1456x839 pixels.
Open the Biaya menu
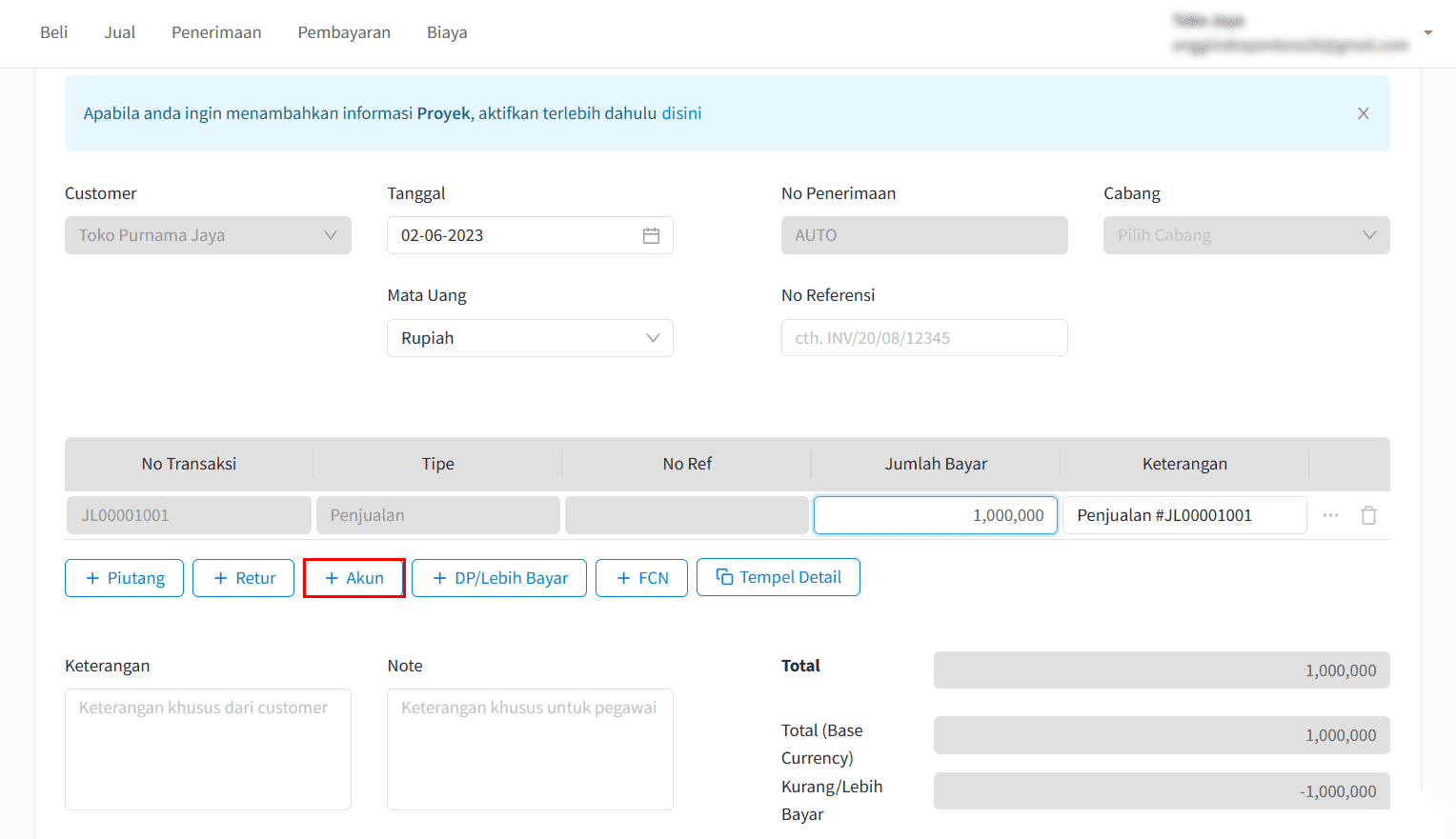point(447,32)
